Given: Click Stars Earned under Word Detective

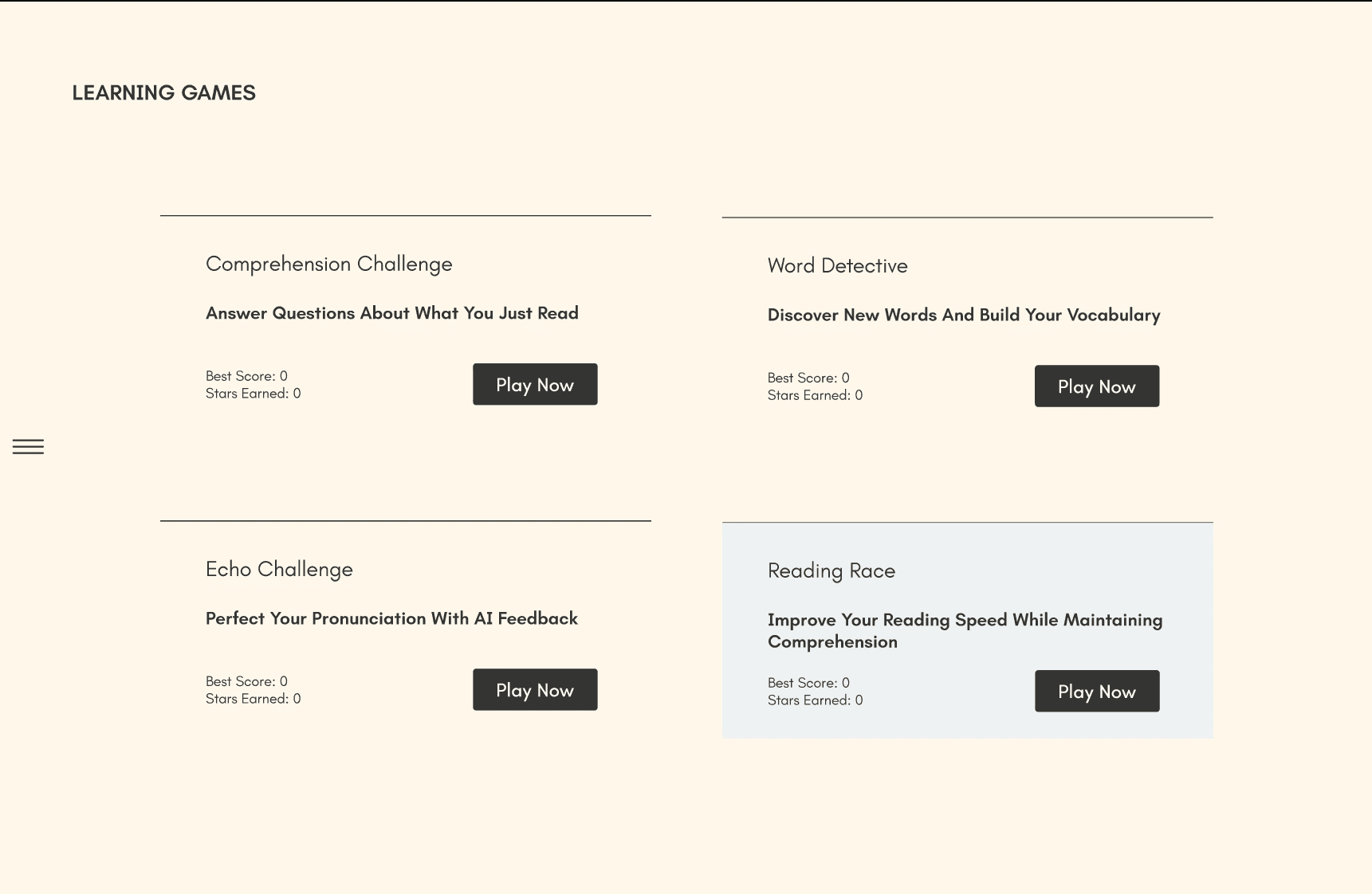Looking at the screenshot, I should tap(815, 395).
